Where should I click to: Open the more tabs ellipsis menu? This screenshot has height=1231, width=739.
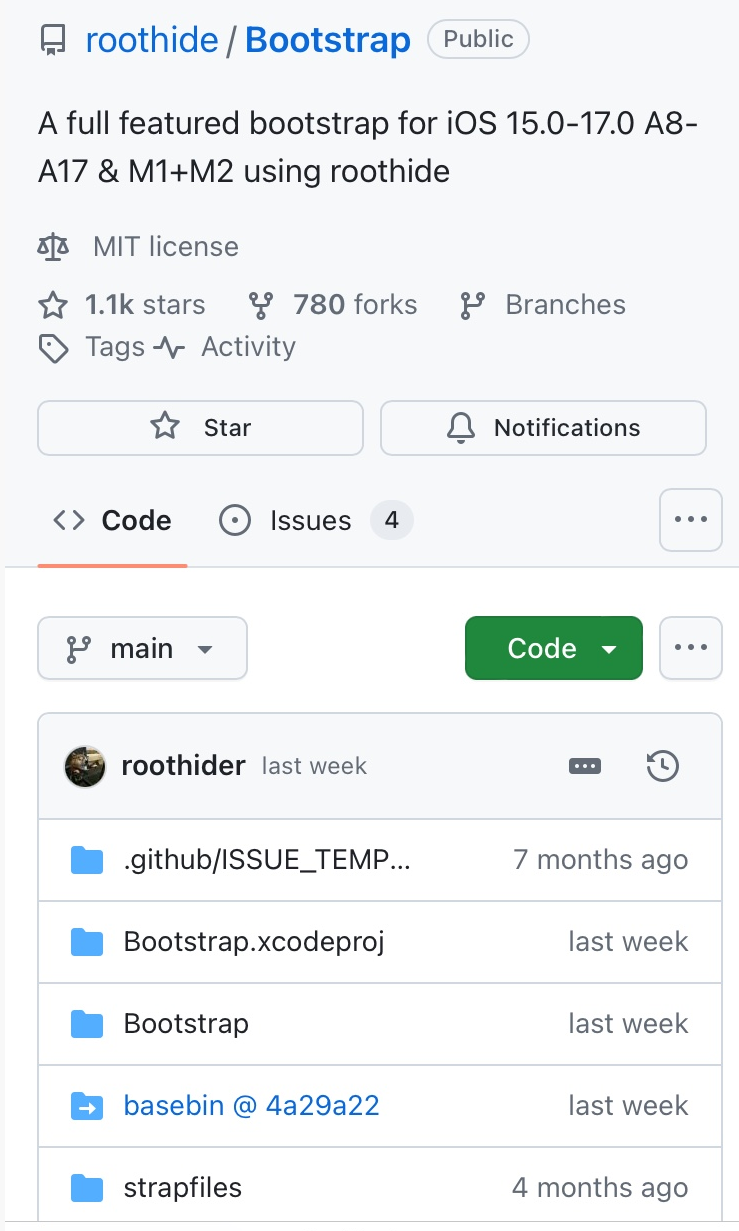pos(691,520)
